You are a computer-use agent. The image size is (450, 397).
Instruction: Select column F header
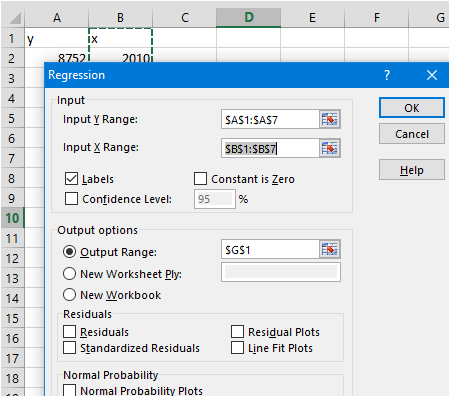point(376,18)
